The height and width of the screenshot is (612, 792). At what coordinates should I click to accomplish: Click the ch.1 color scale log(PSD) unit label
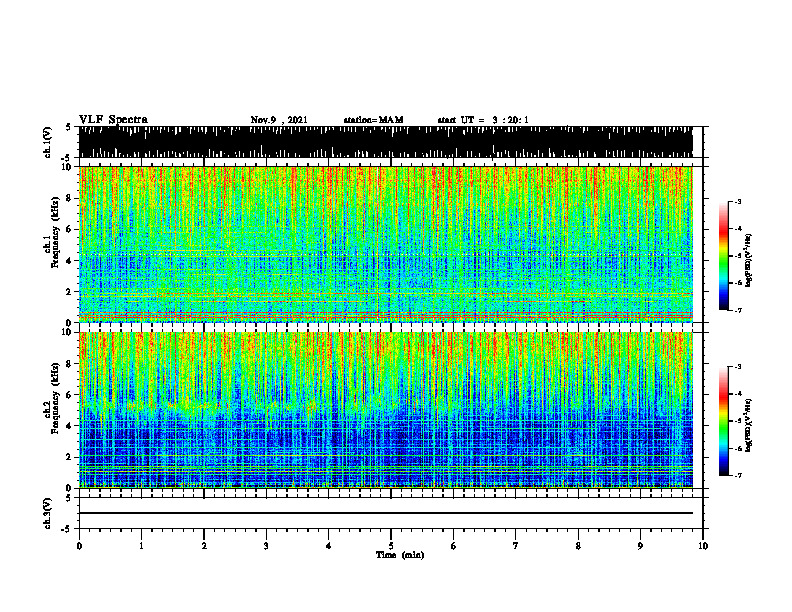[749, 261]
